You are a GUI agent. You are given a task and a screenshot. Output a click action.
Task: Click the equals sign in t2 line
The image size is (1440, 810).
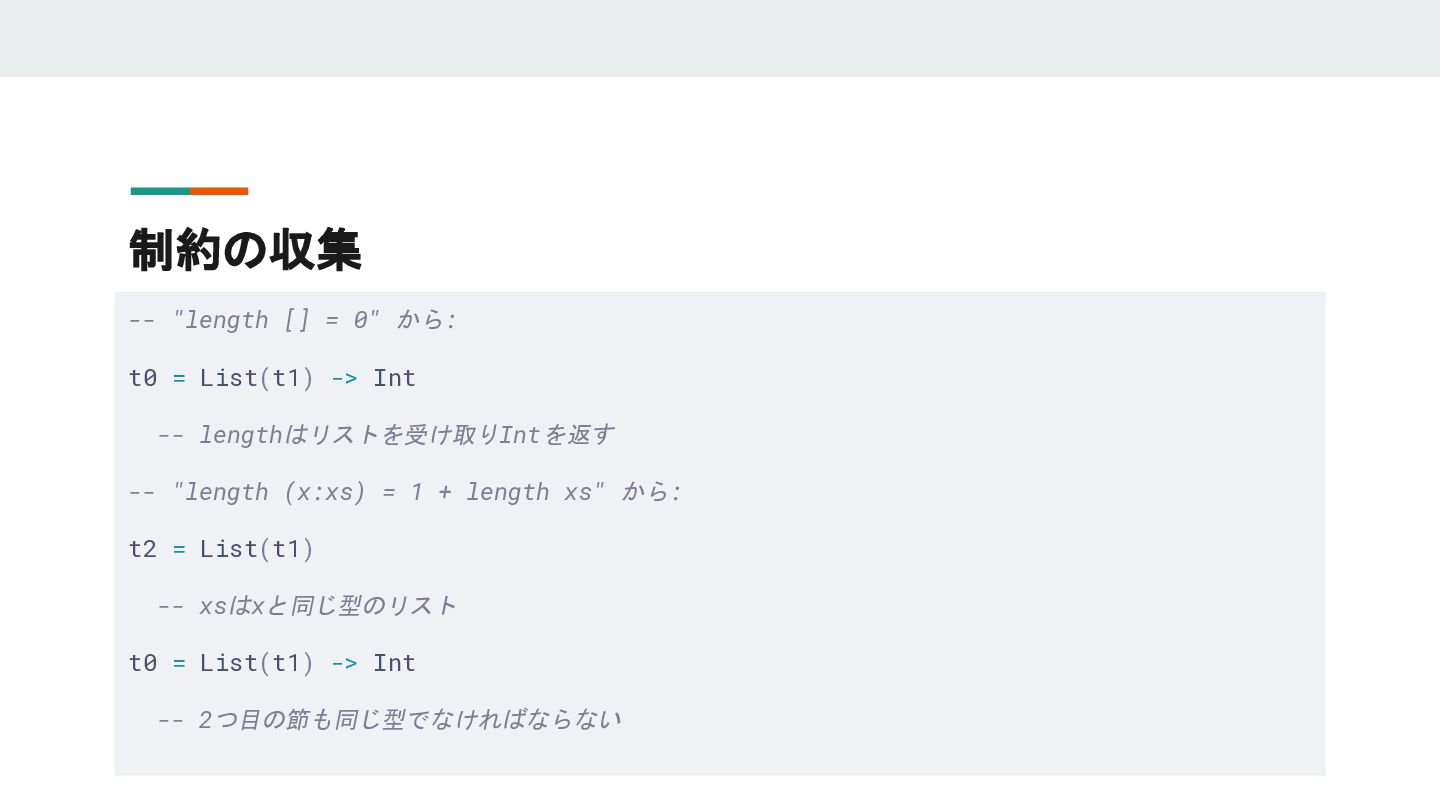179,549
